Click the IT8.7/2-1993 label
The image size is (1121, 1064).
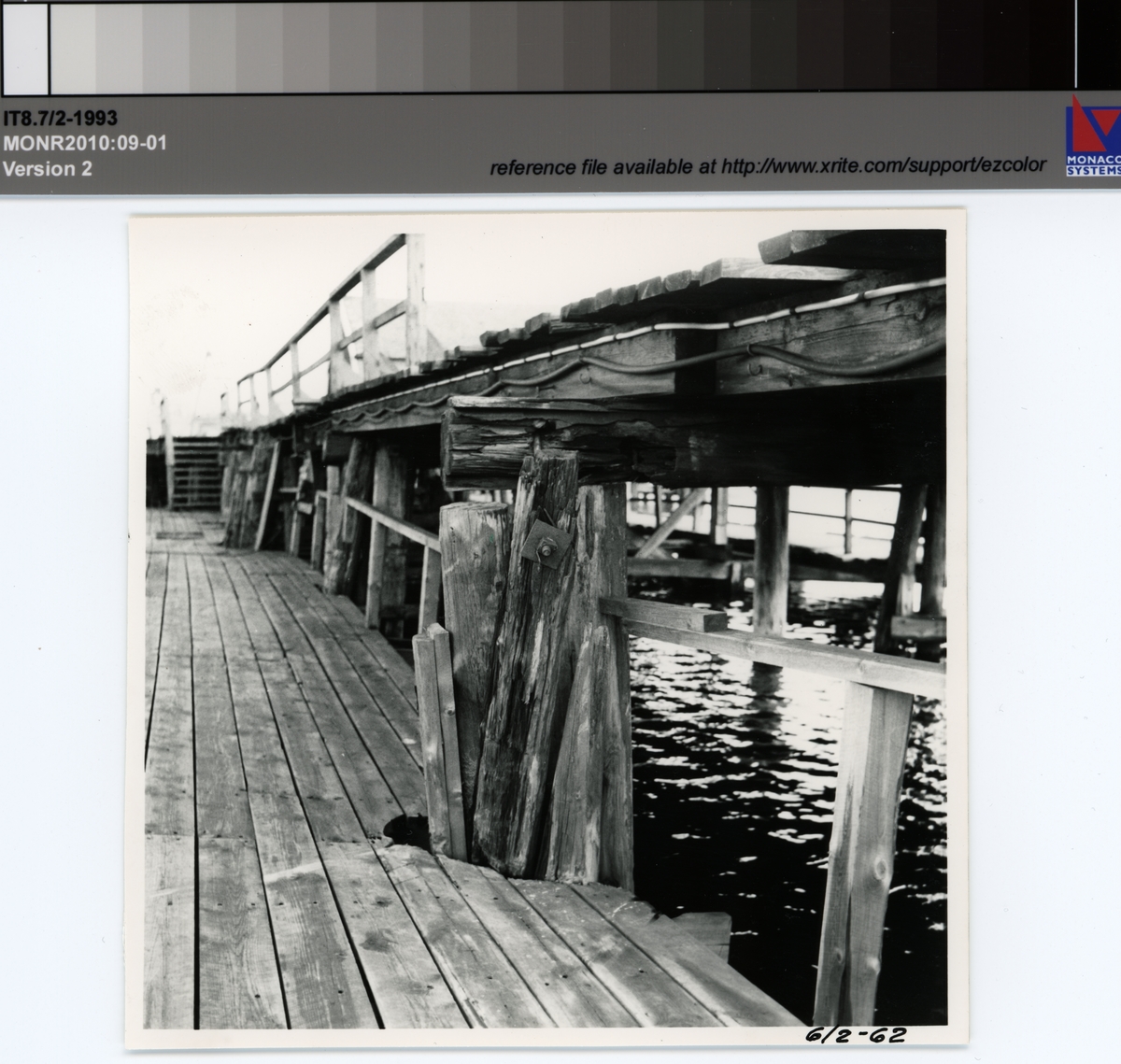tap(61, 119)
